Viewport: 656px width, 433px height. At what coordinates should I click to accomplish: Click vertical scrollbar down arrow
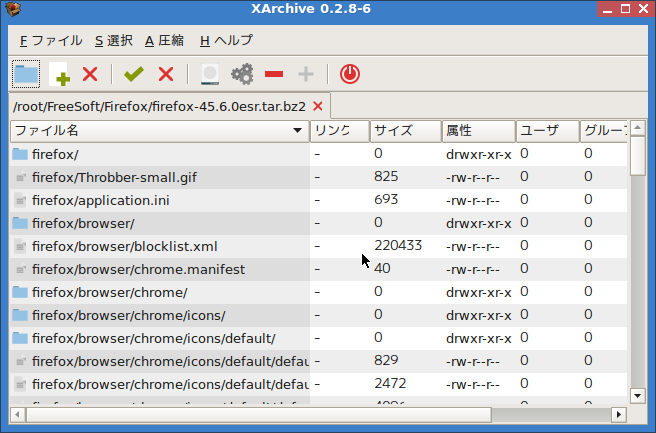tap(638, 395)
